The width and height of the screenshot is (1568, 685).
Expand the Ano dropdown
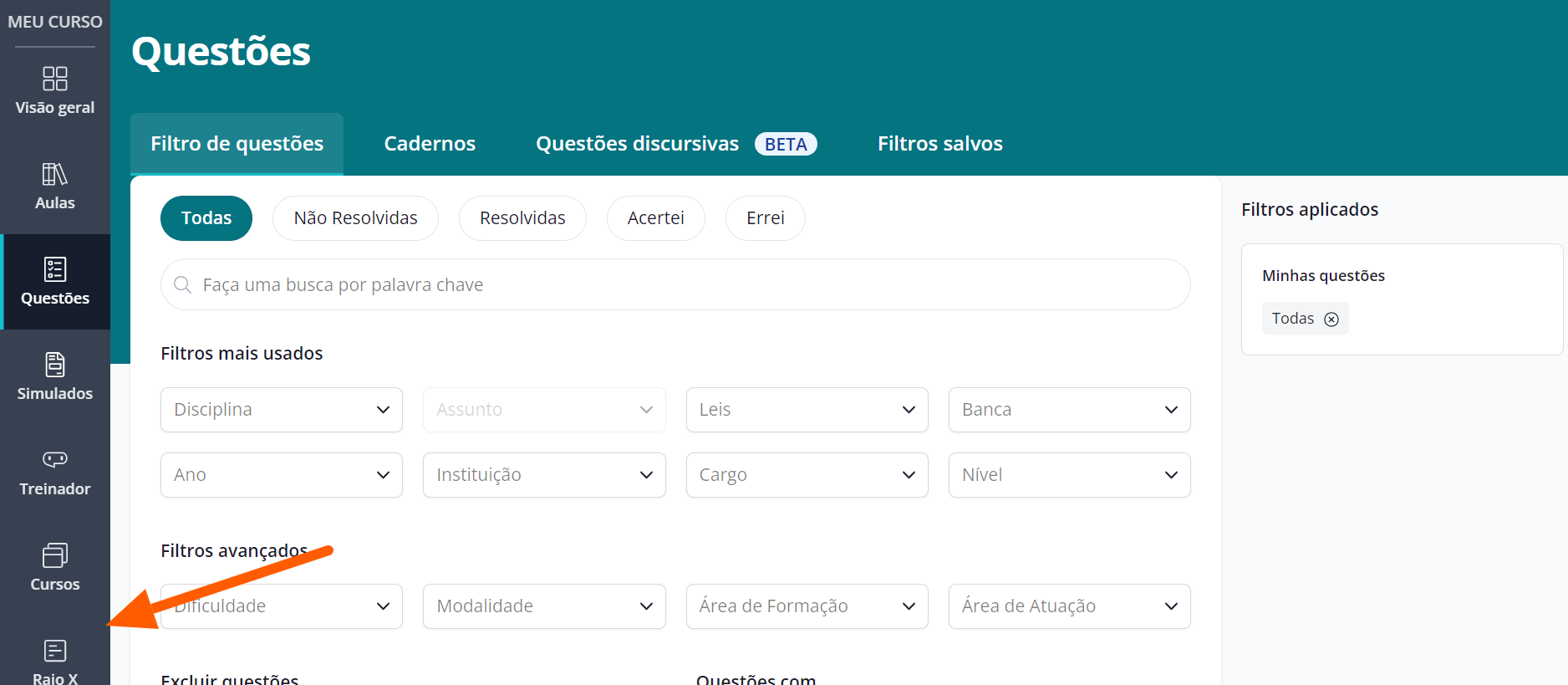282,475
